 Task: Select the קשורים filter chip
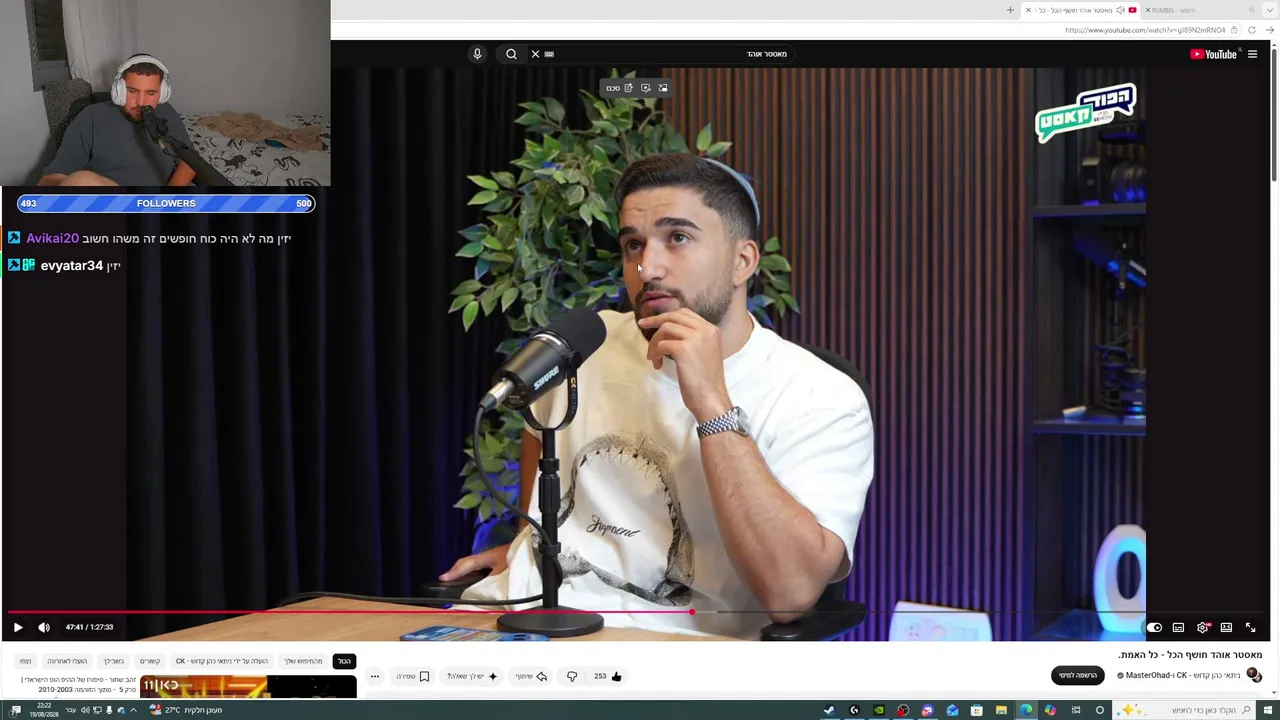pyautogui.click(x=150, y=661)
